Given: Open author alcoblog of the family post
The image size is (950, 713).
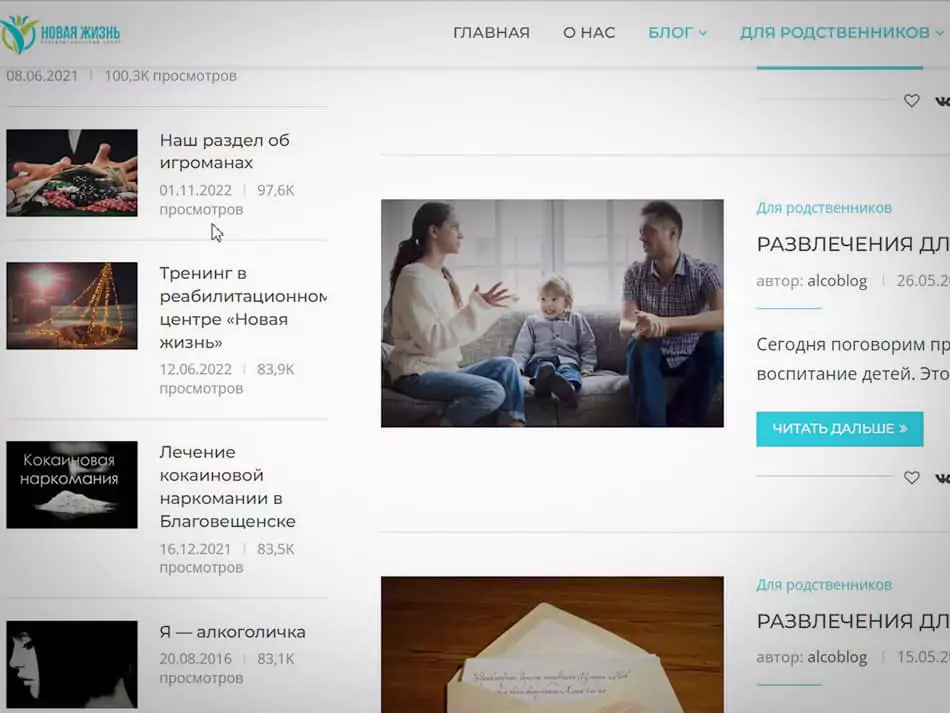Looking at the screenshot, I should click(x=837, y=281).
